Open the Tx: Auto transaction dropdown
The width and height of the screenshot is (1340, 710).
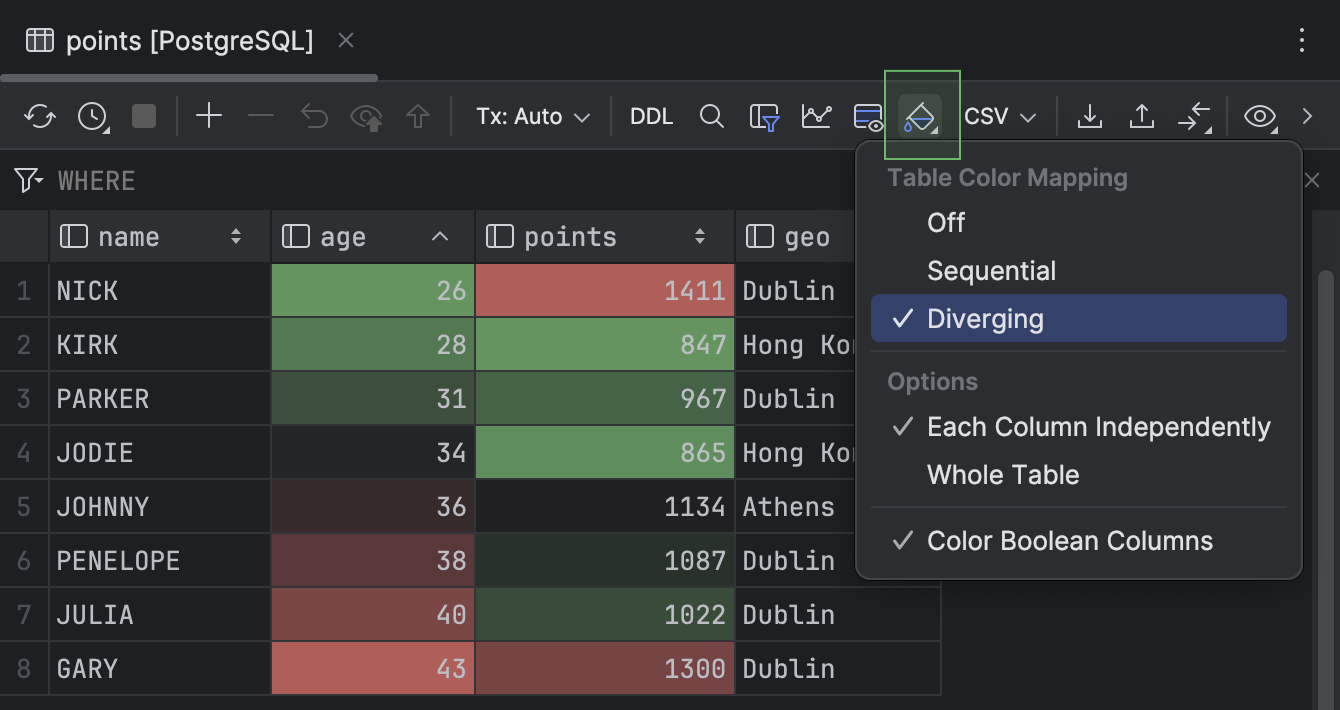(532, 116)
